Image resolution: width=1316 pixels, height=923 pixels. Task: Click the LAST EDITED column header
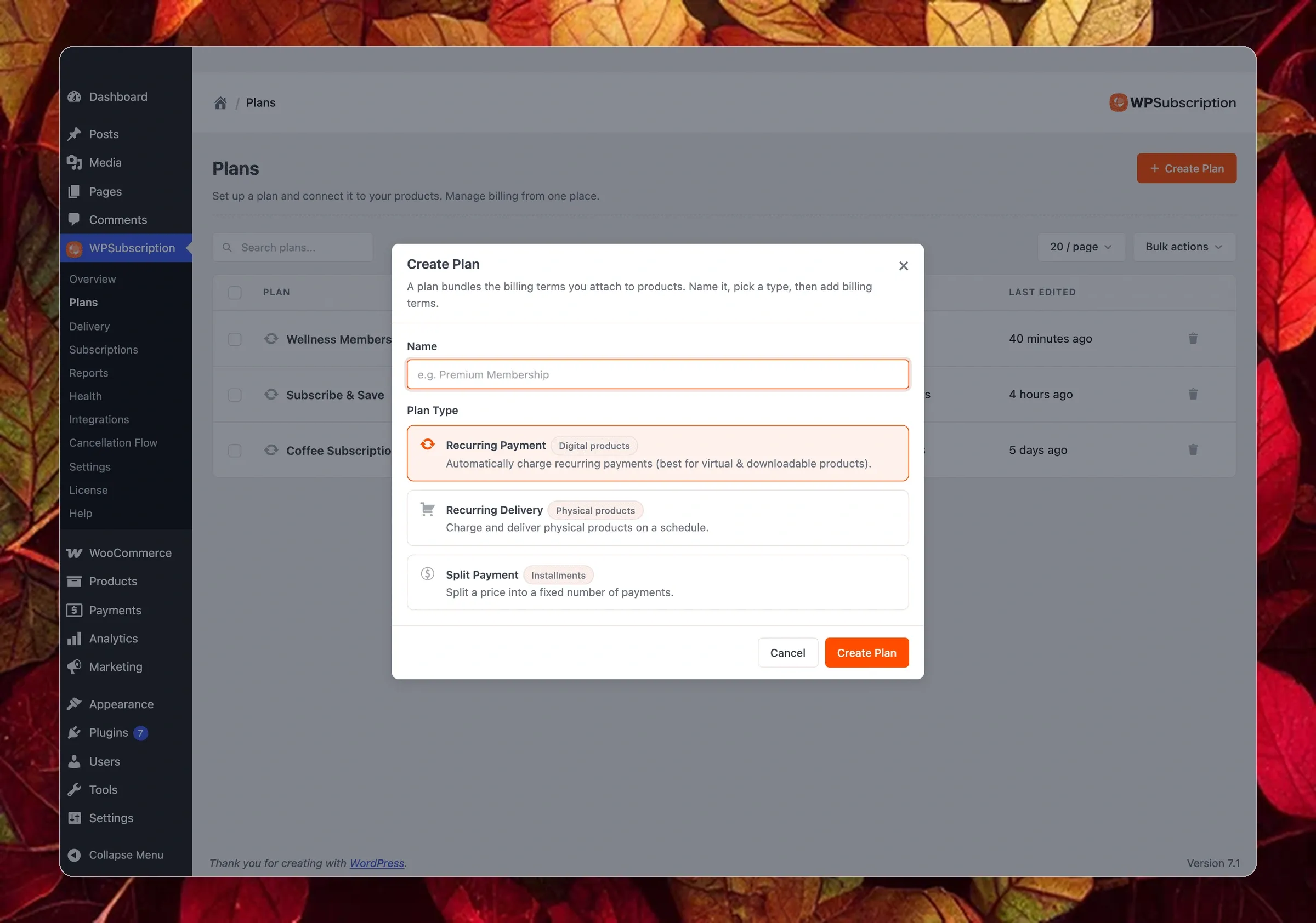tap(1042, 292)
